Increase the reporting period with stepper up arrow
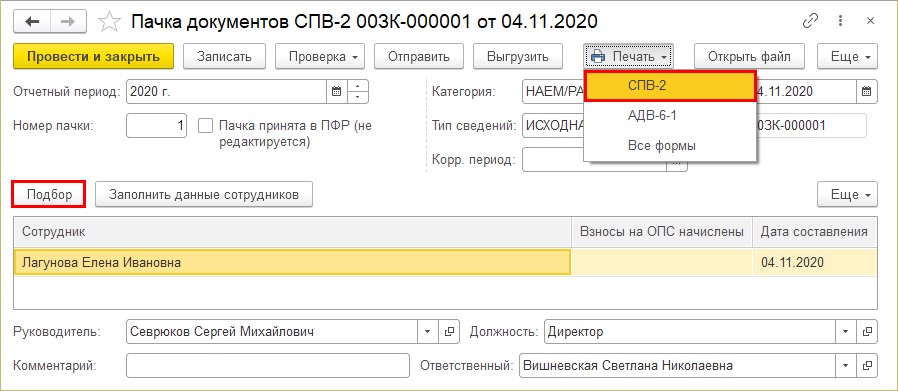This screenshot has width=898, height=391. click(357, 86)
